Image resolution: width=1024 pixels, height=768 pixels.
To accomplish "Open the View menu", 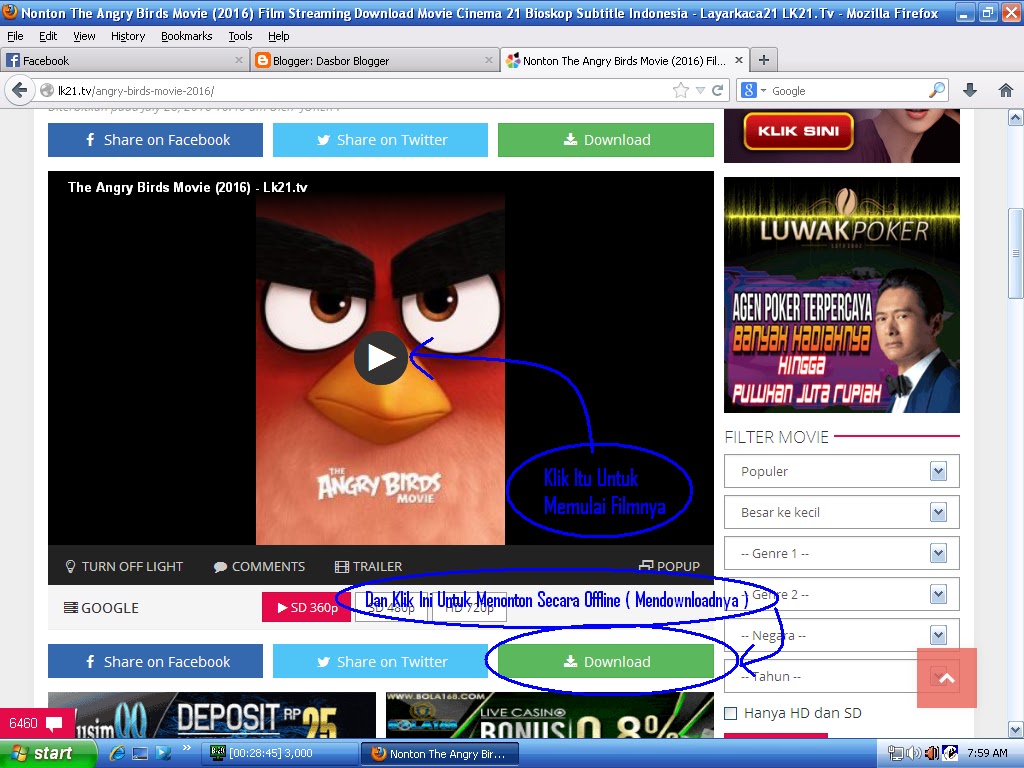I will pyautogui.click(x=84, y=36).
